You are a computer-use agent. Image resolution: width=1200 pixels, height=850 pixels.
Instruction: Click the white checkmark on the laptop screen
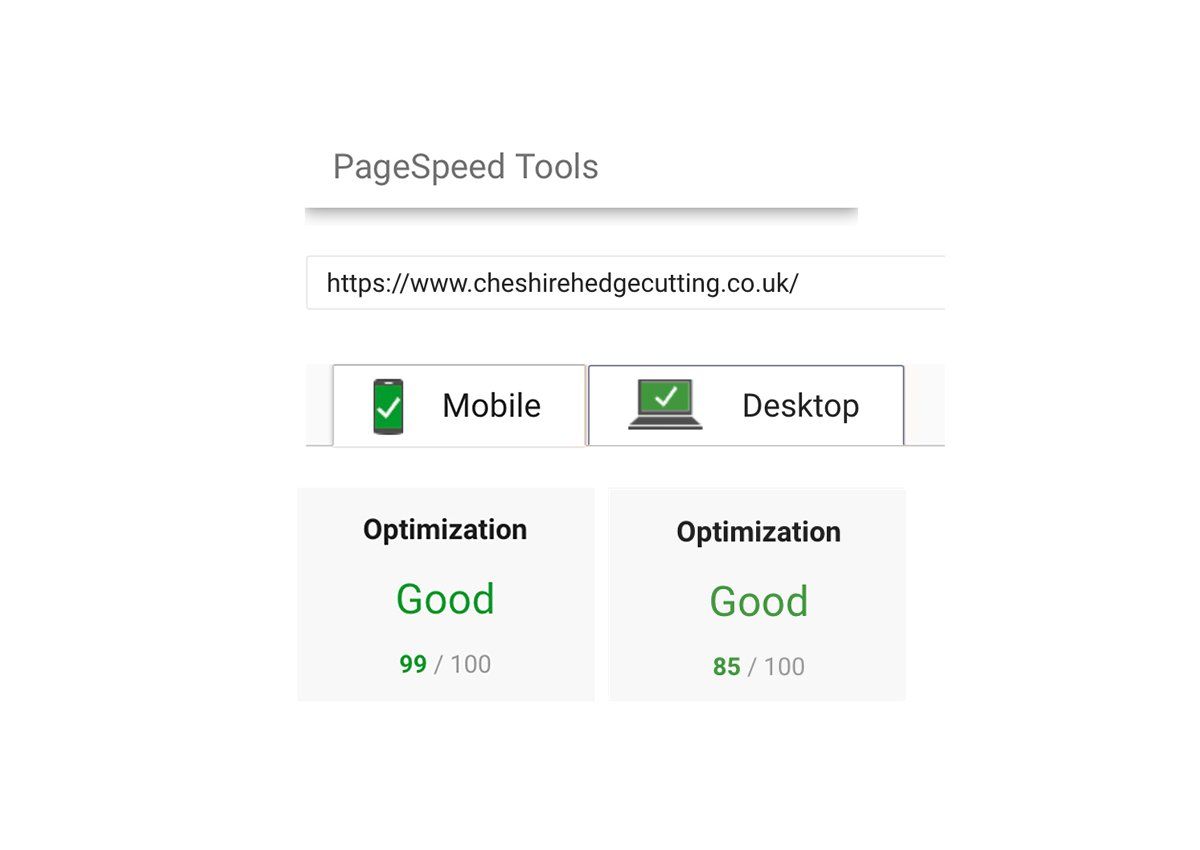[x=666, y=396]
